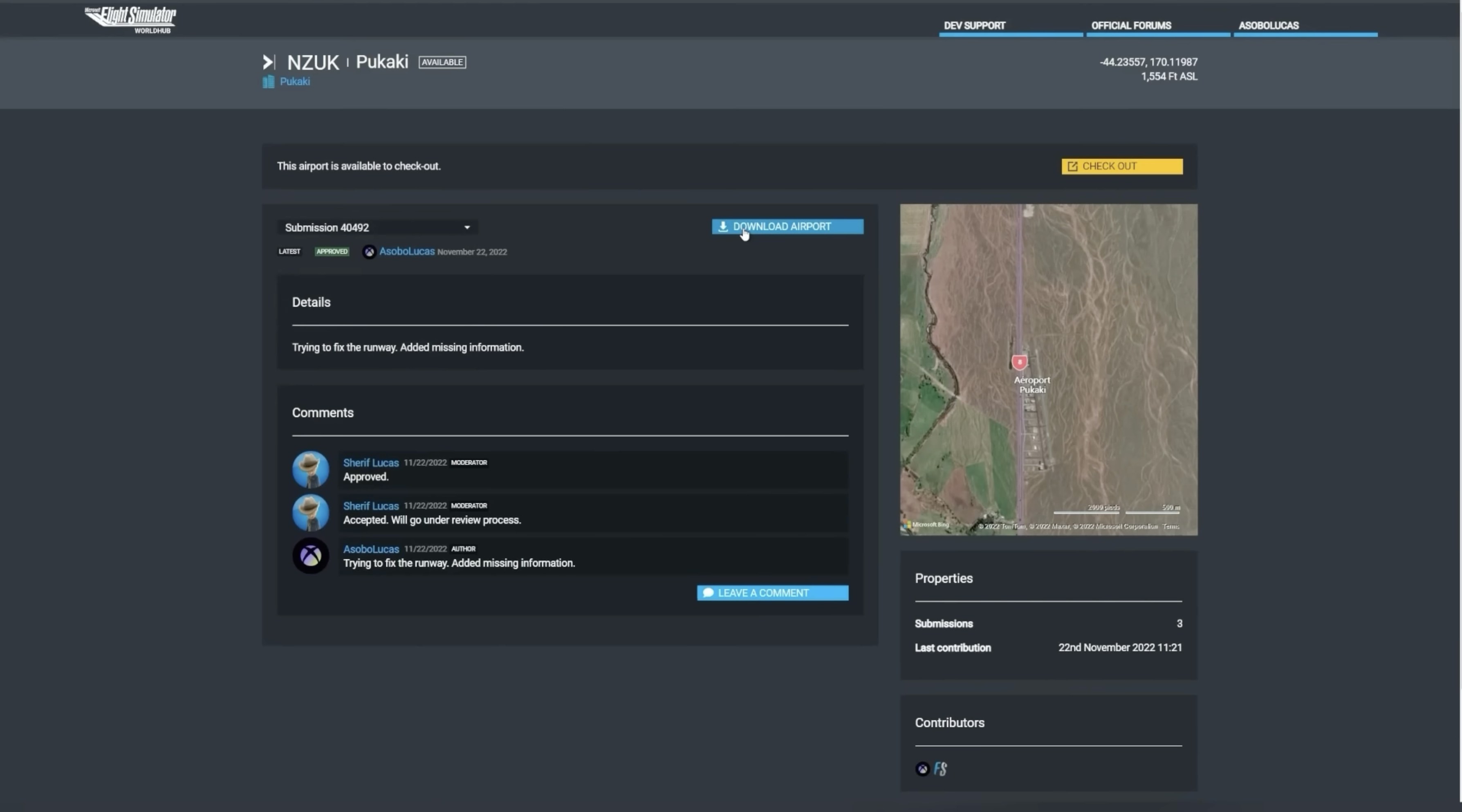
Task: Click the FS contributor icon
Action: [940, 769]
